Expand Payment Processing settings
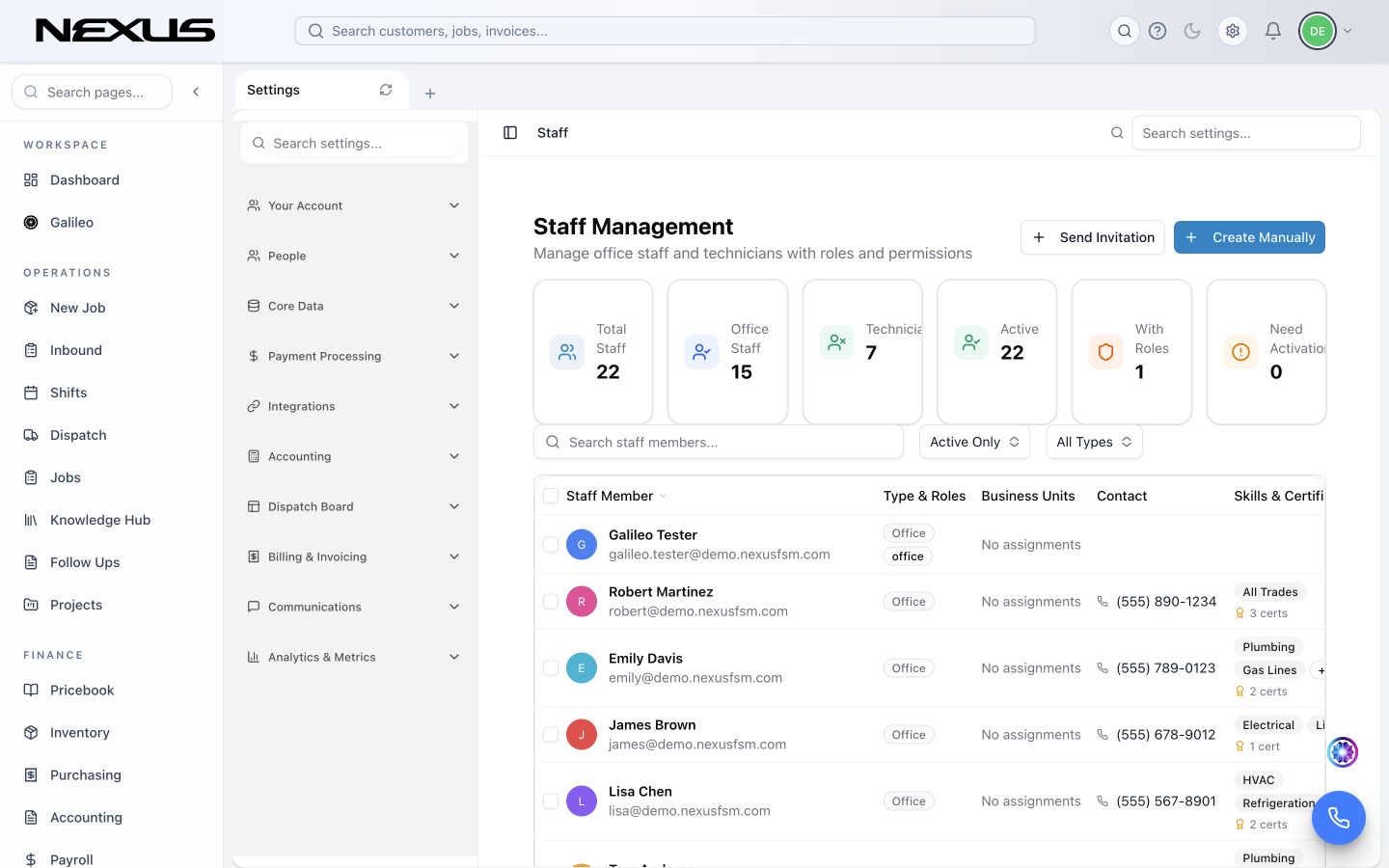Image resolution: width=1389 pixels, height=868 pixels. click(354, 356)
